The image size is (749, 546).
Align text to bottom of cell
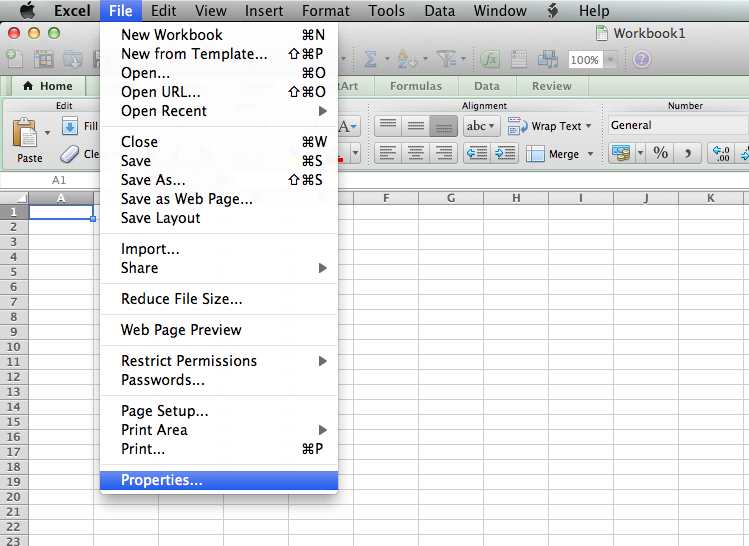pos(443,126)
